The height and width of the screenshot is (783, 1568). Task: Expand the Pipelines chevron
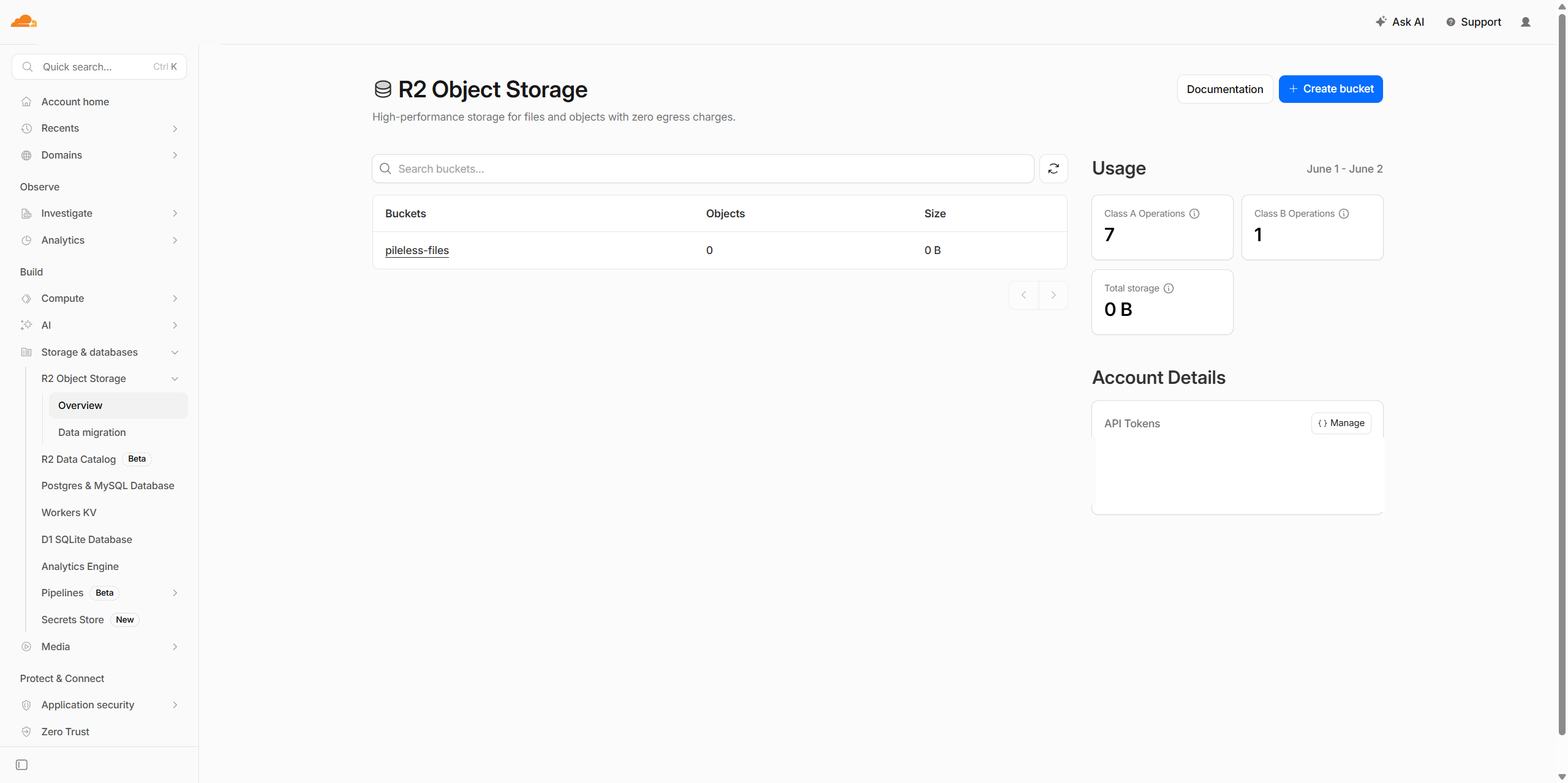click(175, 593)
